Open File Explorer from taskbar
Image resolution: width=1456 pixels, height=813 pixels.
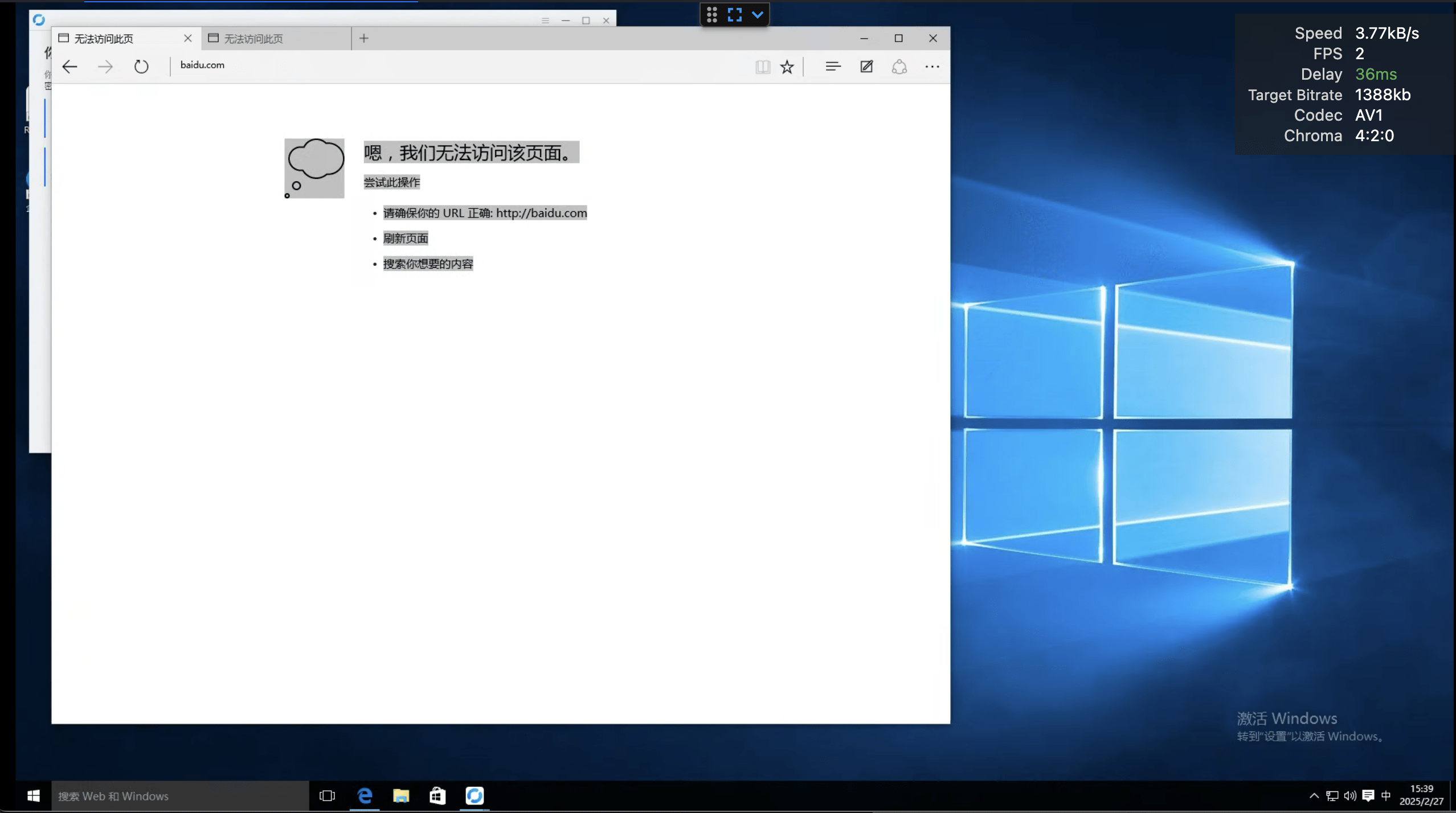pyautogui.click(x=401, y=795)
